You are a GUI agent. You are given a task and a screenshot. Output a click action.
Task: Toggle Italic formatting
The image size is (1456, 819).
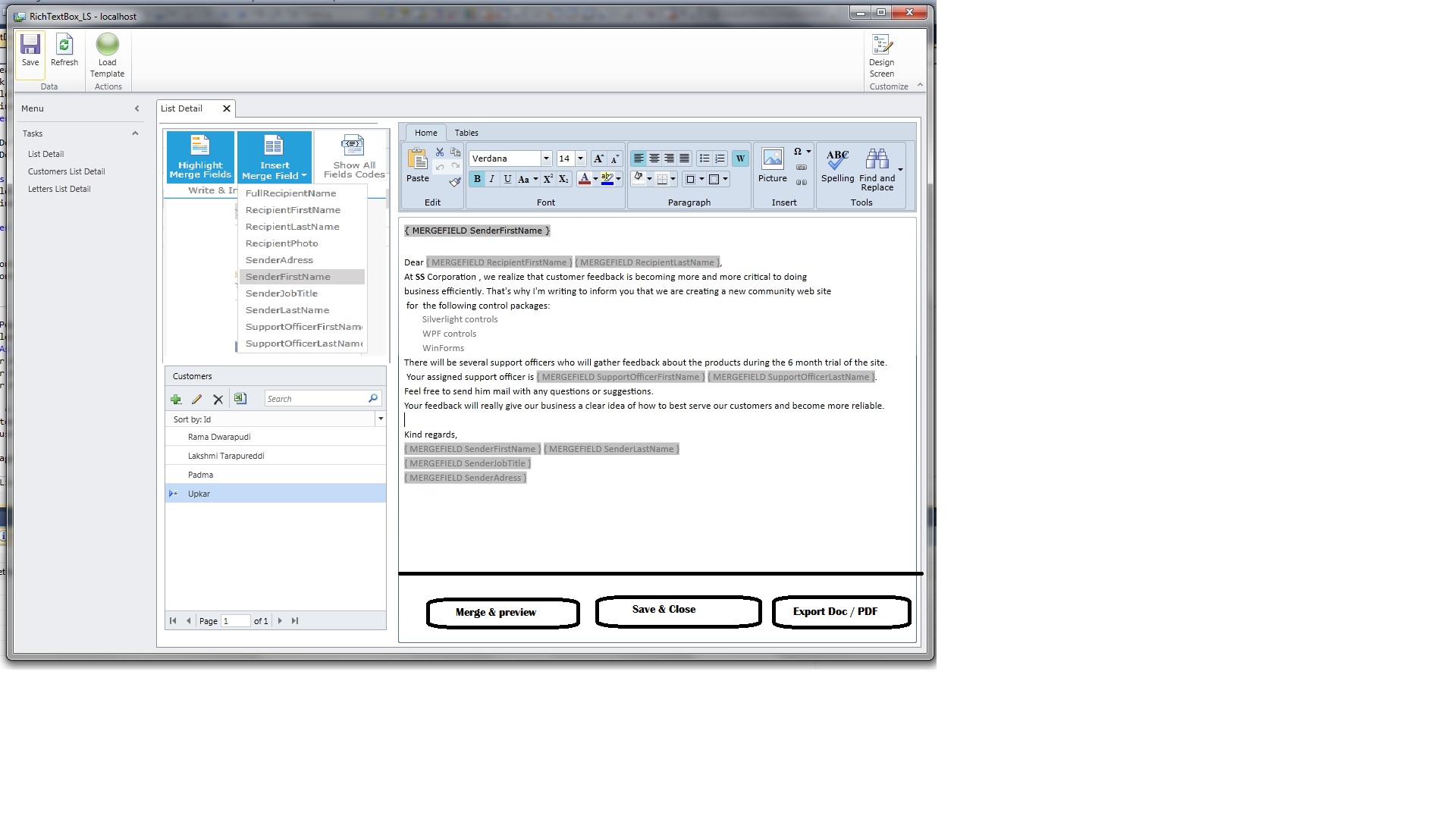click(491, 179)
